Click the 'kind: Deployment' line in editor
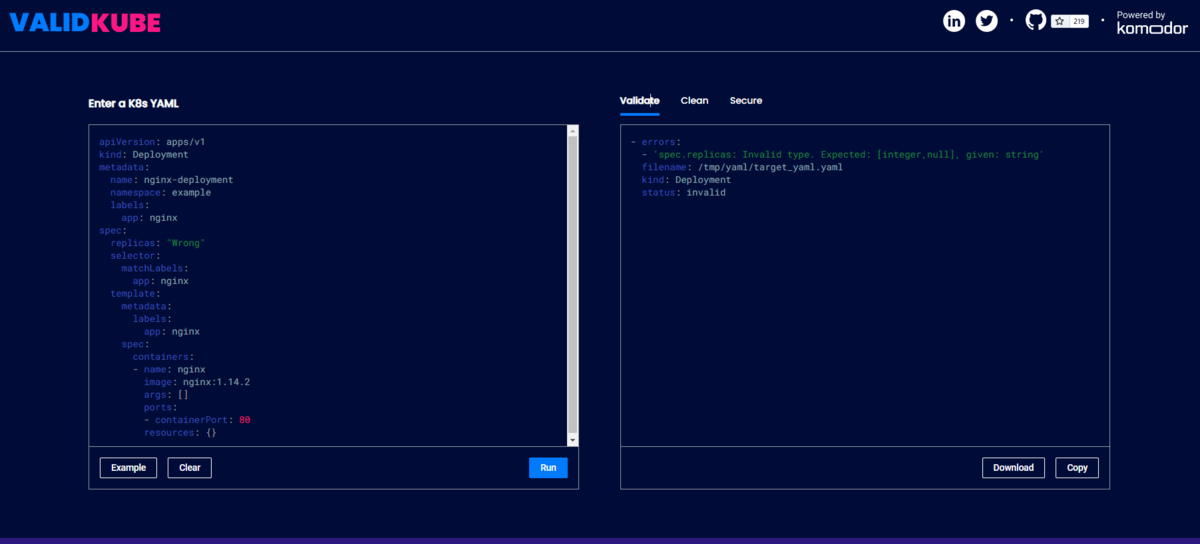This screenshot has width=1200, height=544. 144,155
